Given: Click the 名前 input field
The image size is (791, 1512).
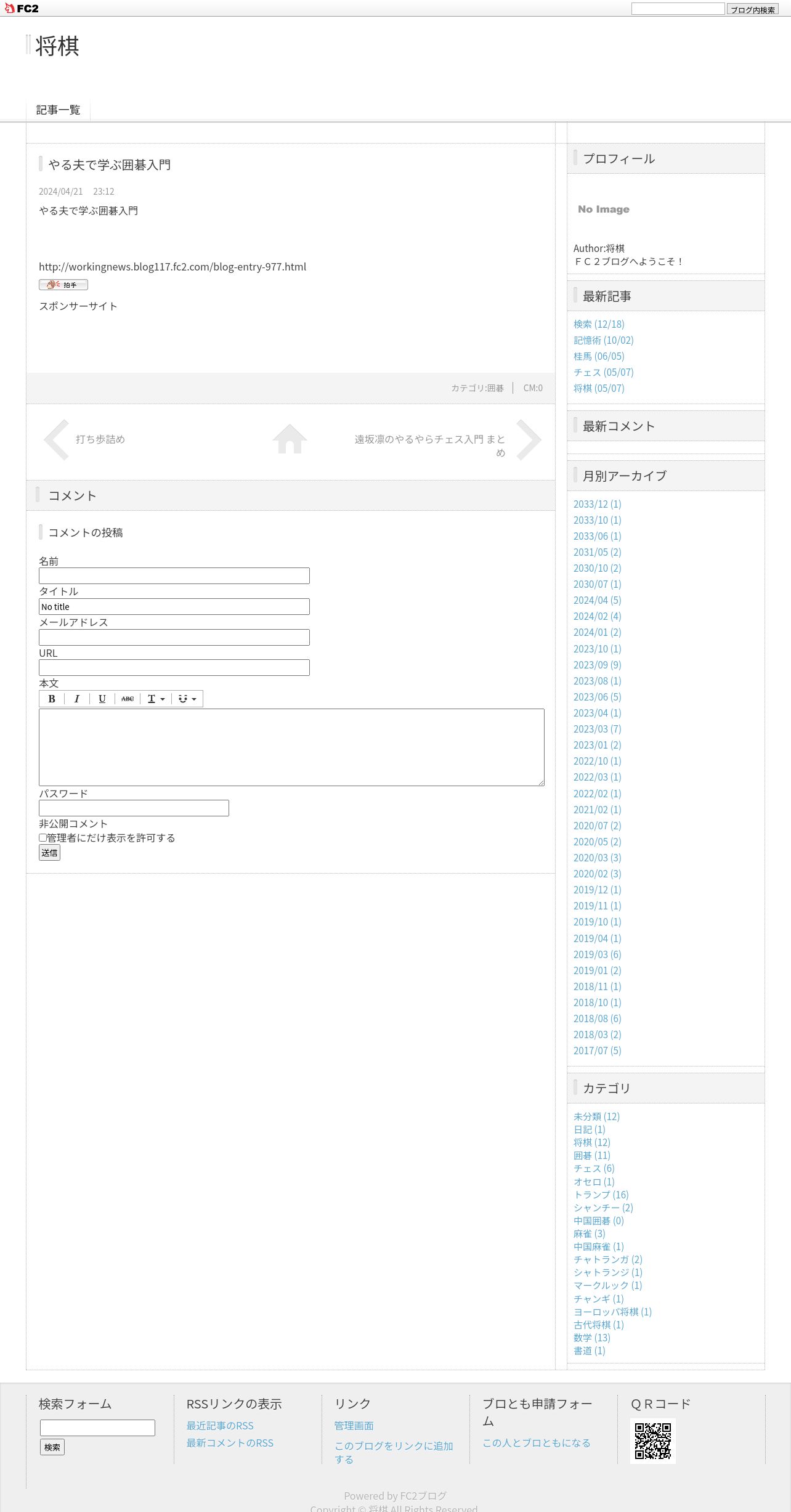Looking at the screenshot, I should pyautogui.click(x=174, y=575).
